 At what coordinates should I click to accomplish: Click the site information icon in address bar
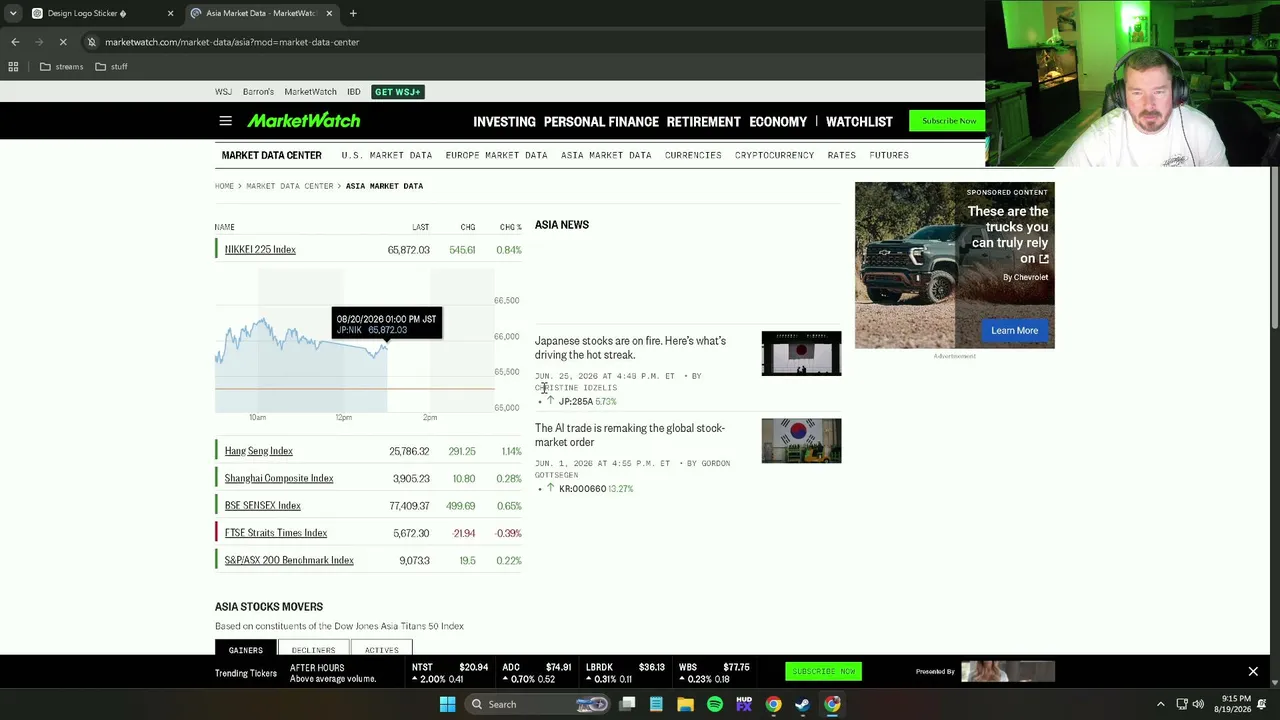[91, 42]
